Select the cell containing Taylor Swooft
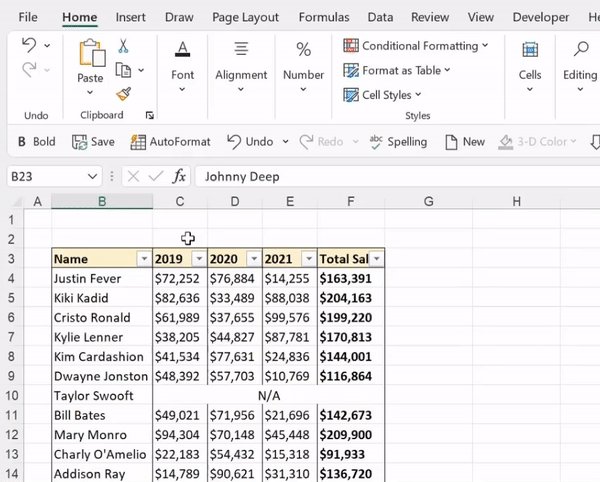Viewport: 600px width, 482px height. [102, 396]
